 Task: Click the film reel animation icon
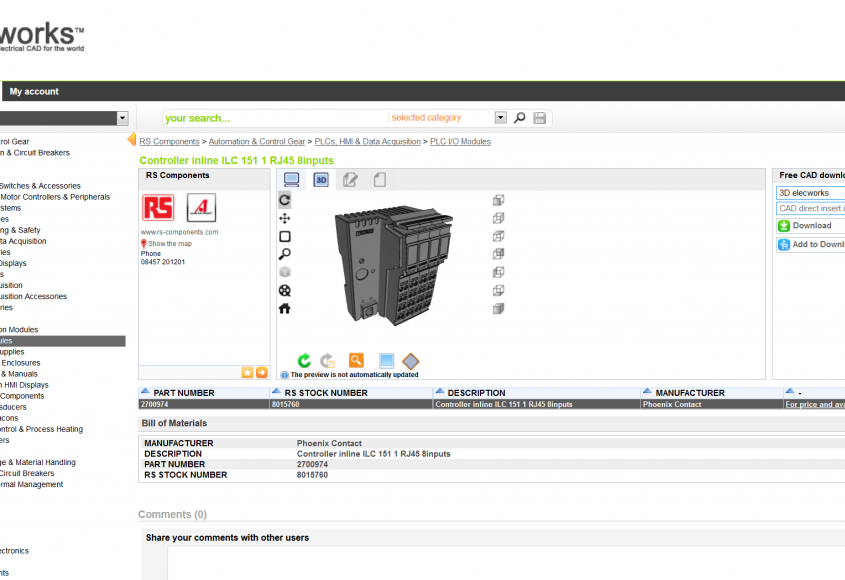pyautogui.click(x=285, y=291)
